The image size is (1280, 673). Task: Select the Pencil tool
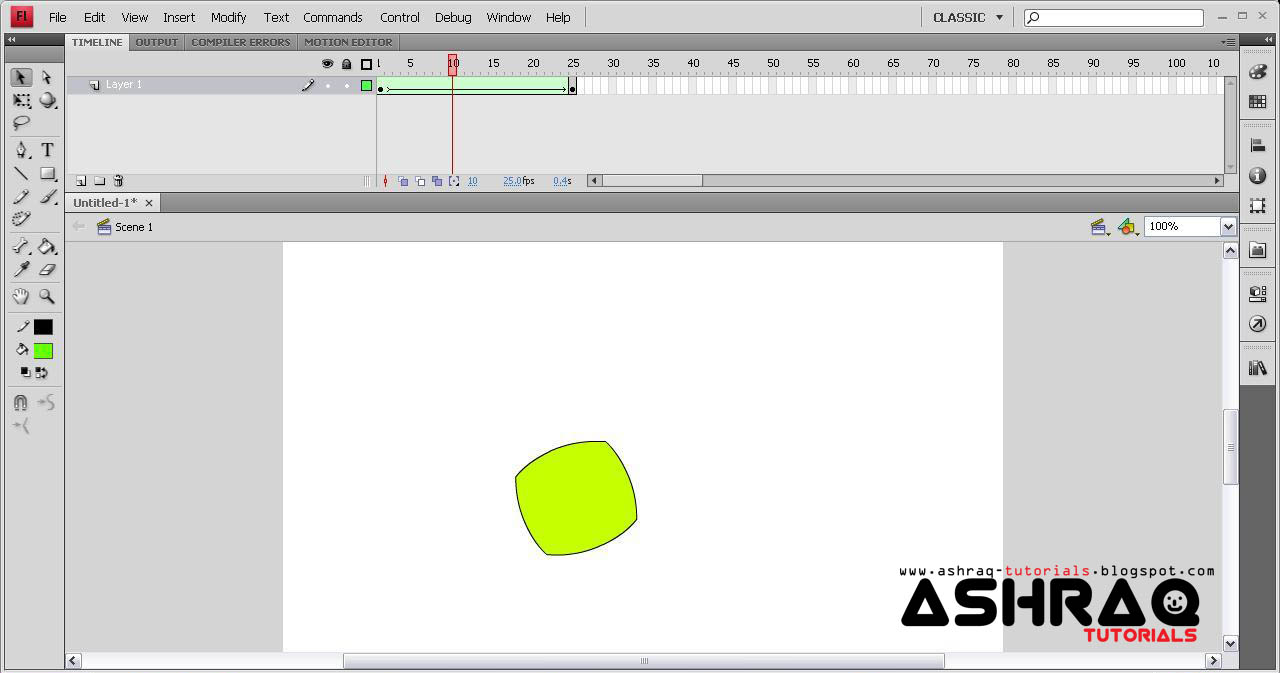21,196
